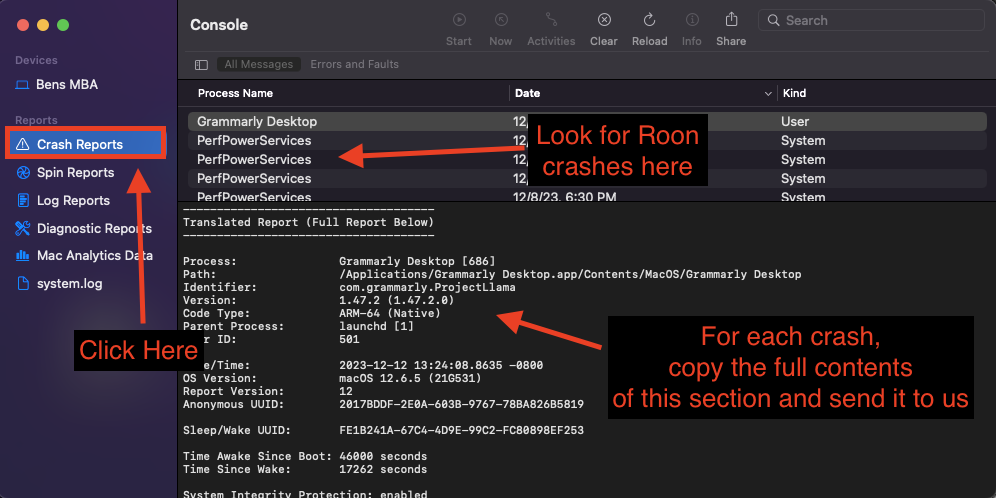Select the Errors and Faults filter
Image resolution: width=996 pixels, height=498 pixels.
click(x=354, y=64)
